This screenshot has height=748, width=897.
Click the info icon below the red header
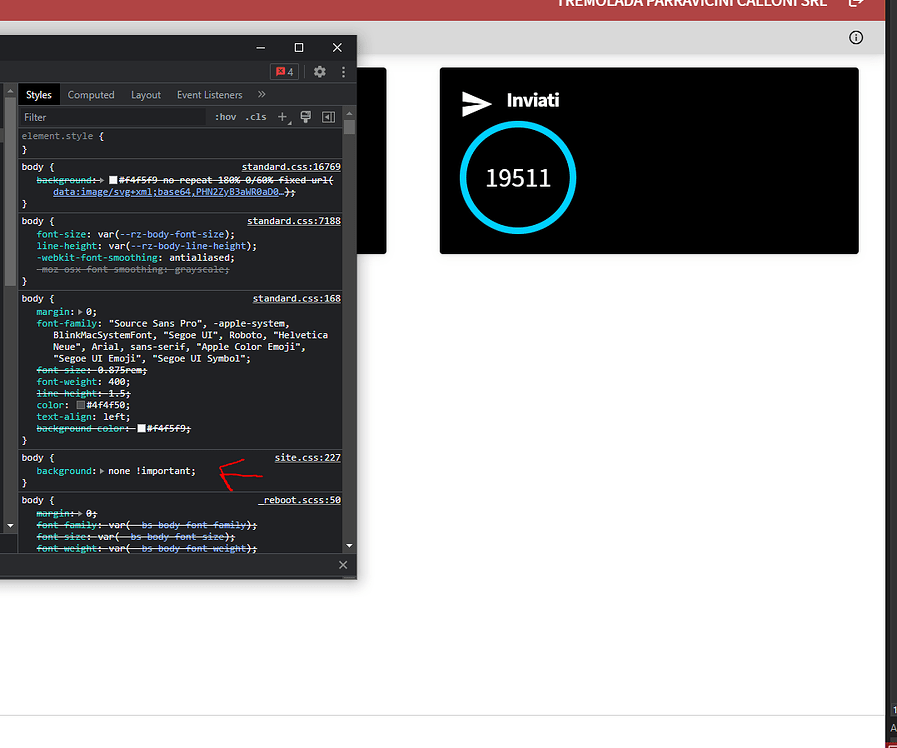click(856, 37)
